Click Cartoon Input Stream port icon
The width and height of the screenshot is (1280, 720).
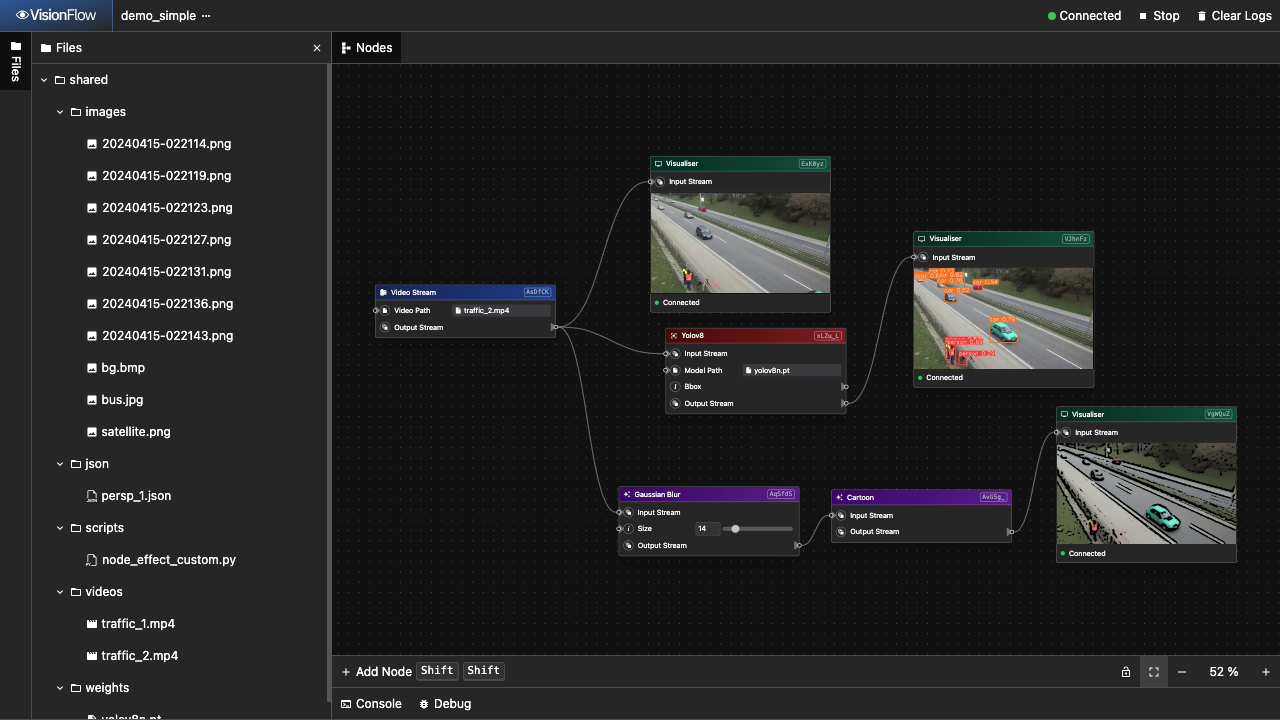[841, 516]
